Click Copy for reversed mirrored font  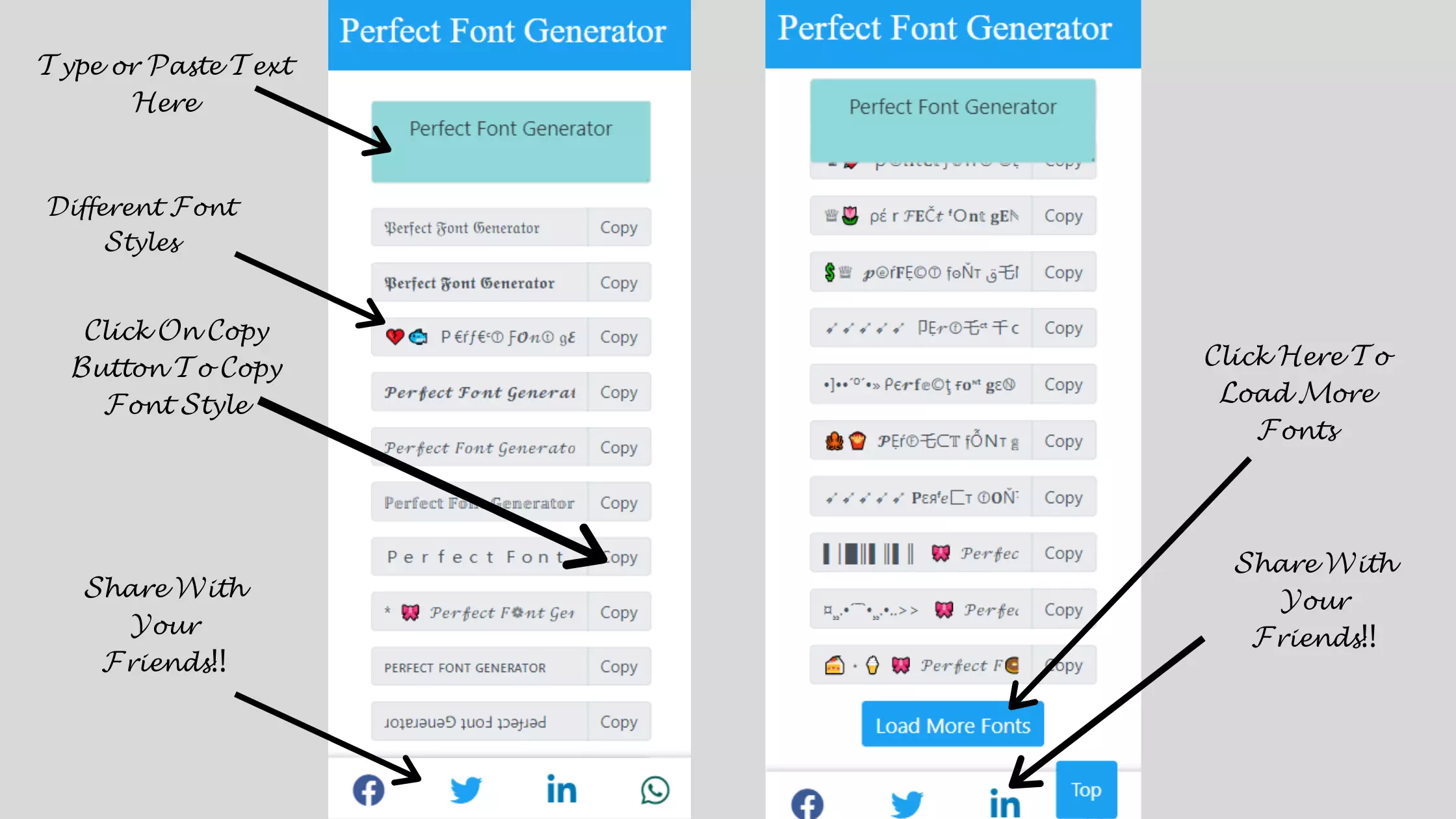[x=618, y=721]
